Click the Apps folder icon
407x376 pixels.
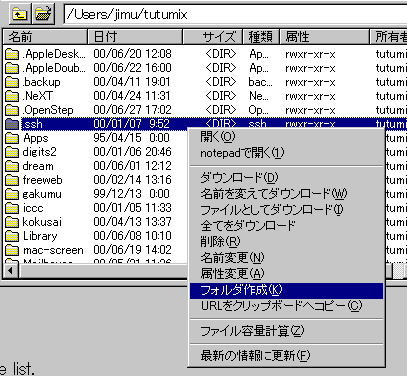coord(12,138)
